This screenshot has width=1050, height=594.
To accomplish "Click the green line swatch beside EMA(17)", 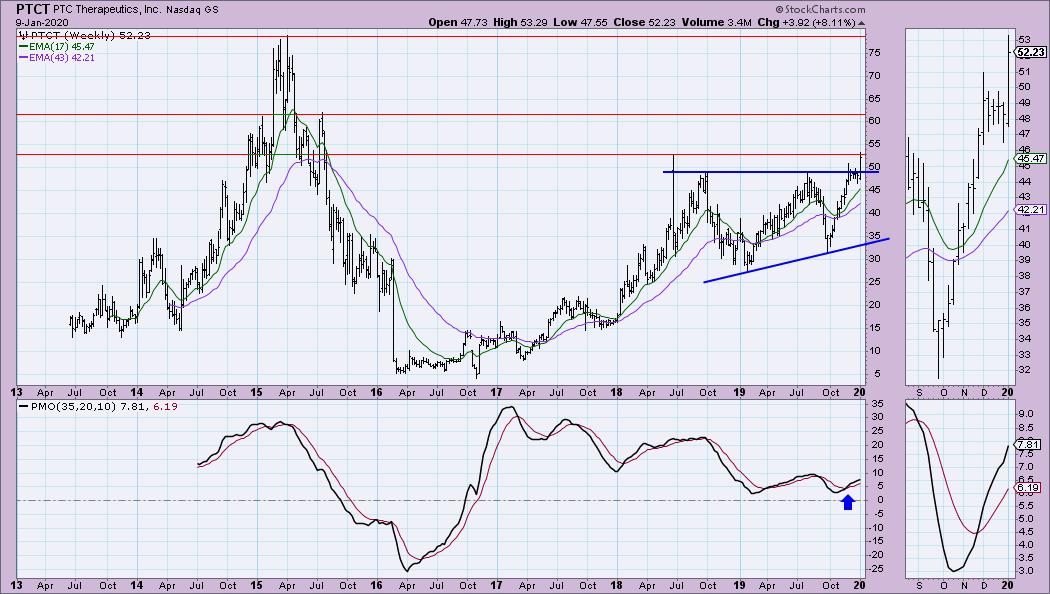I will (x=23, y=47).
